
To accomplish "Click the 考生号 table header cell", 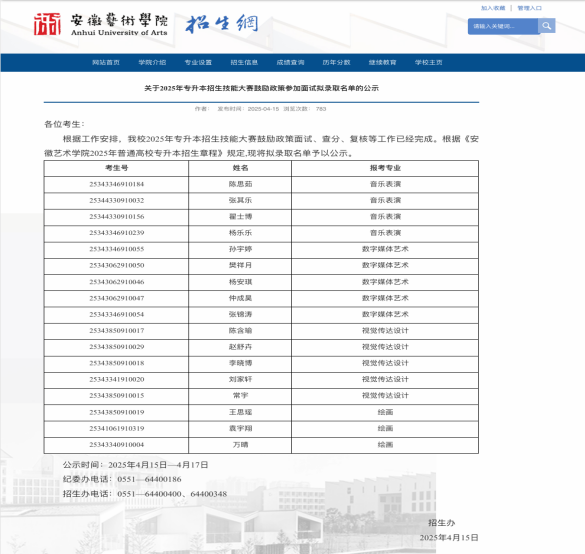I will click(x=116, y=168).
